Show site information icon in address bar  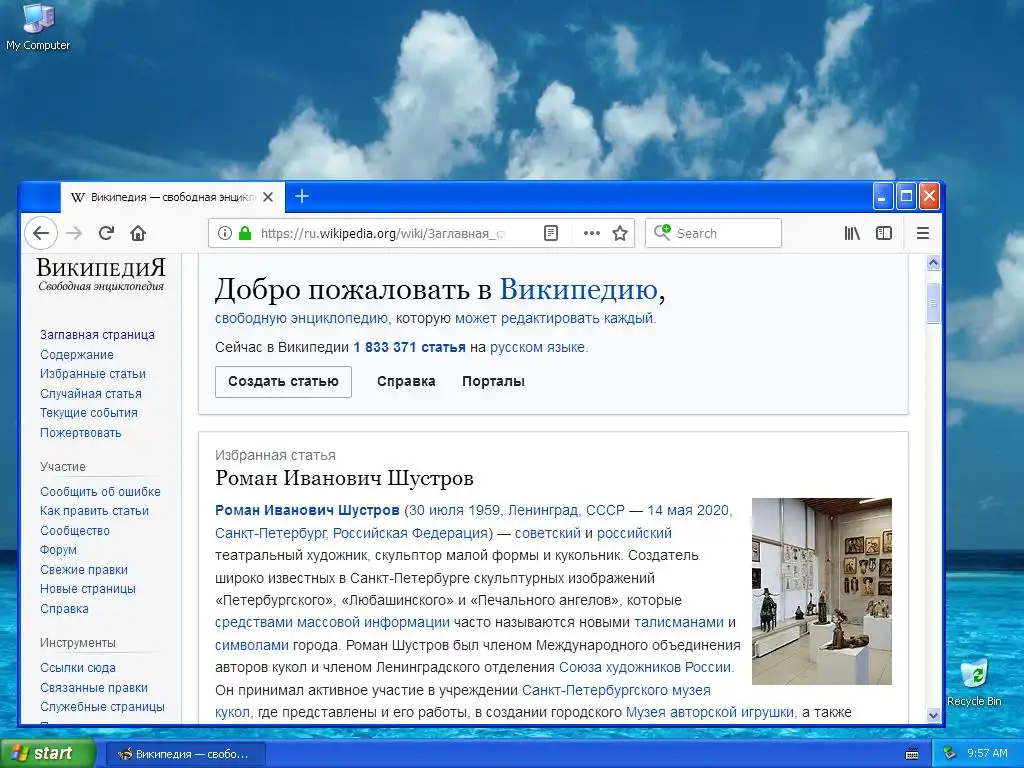click(225, 233)
